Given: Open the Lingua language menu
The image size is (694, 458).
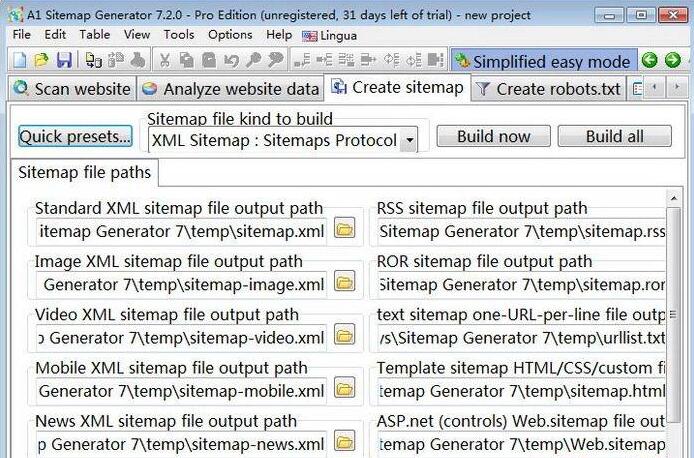Looking at the screenshot, I should (x=330, y=35).
